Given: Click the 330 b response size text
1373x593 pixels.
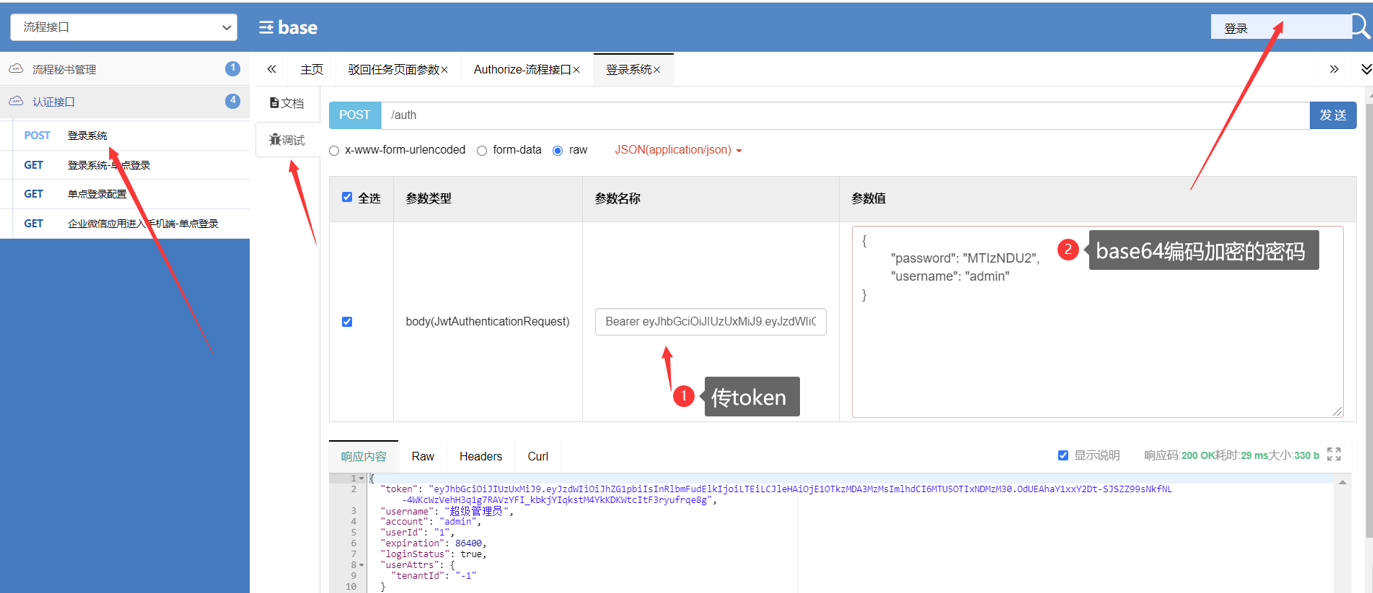Looking at the screenshot, I should [1307, 456].
